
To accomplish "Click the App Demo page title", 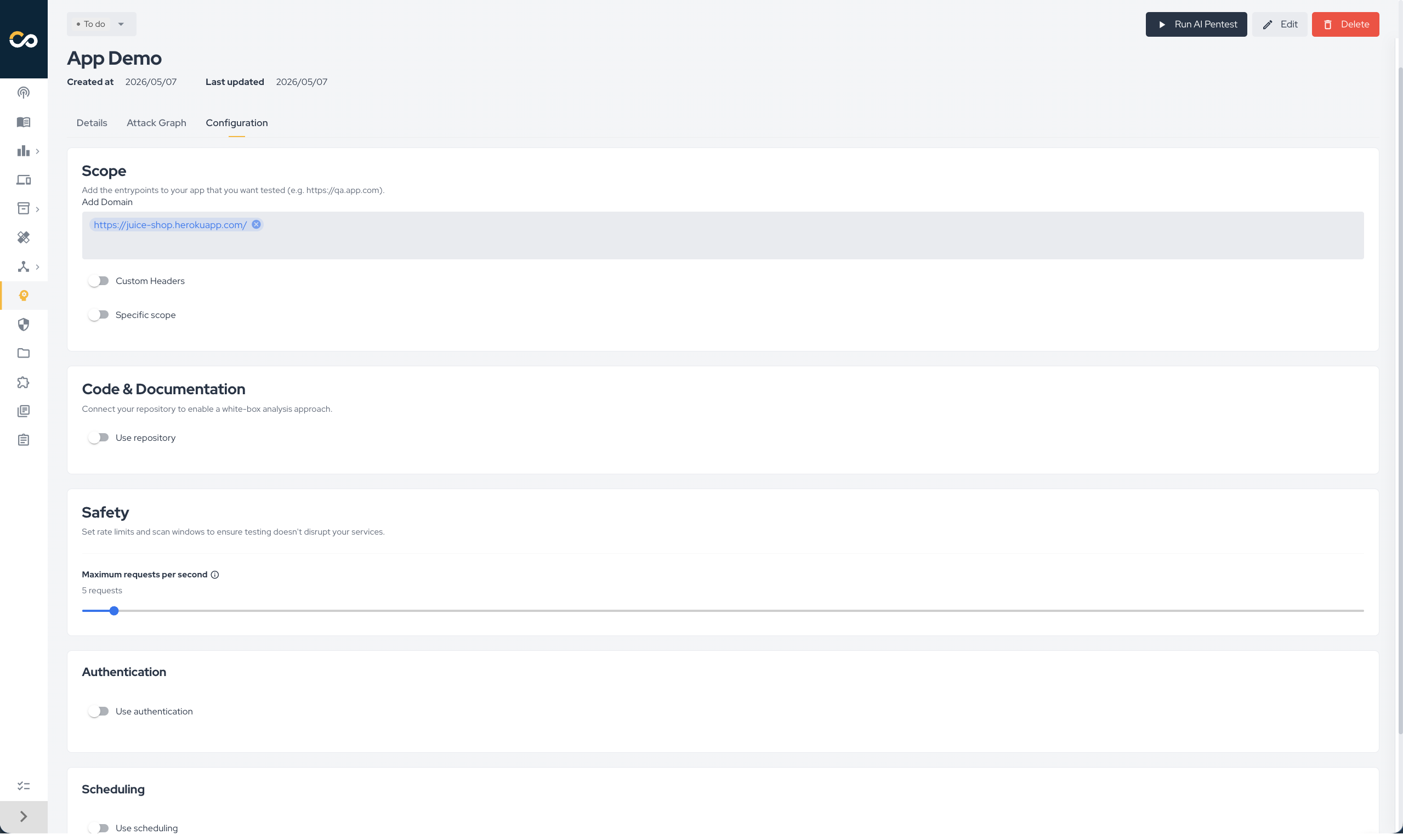I will pyautogui.click(x=115, y=58).
